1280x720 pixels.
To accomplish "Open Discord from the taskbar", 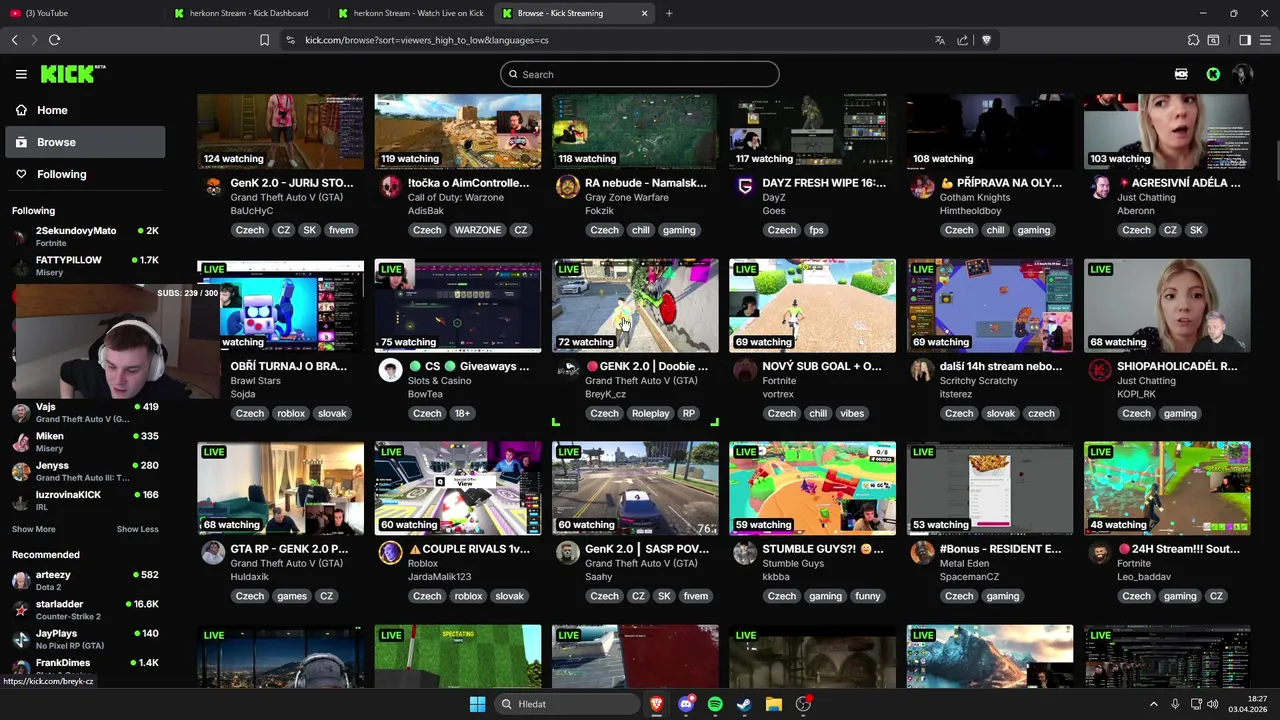I will tap(686, 704).
